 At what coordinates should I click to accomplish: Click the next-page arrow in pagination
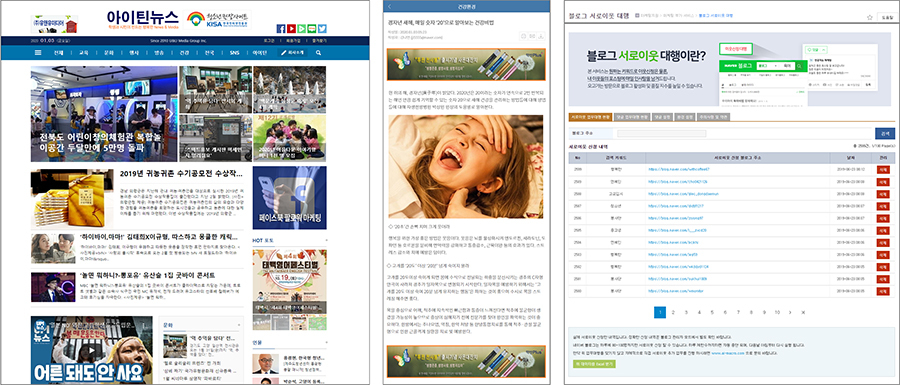790,312
